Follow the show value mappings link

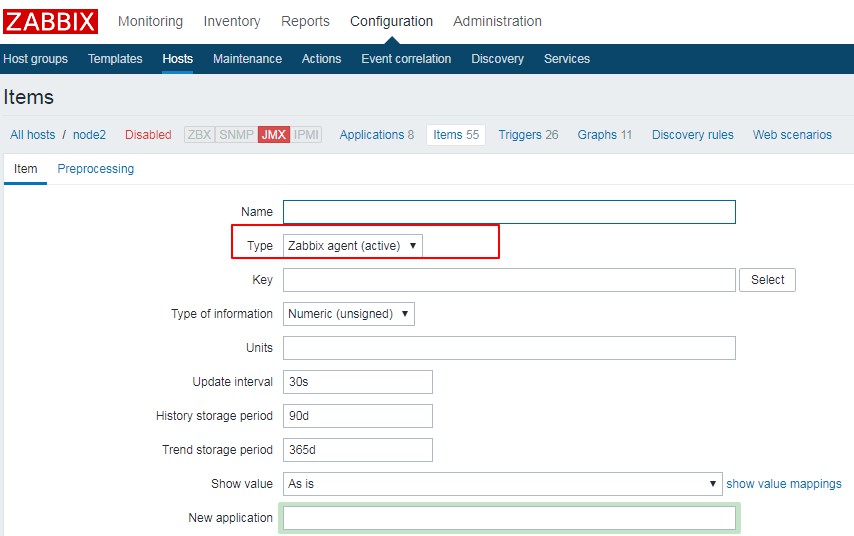783,484
